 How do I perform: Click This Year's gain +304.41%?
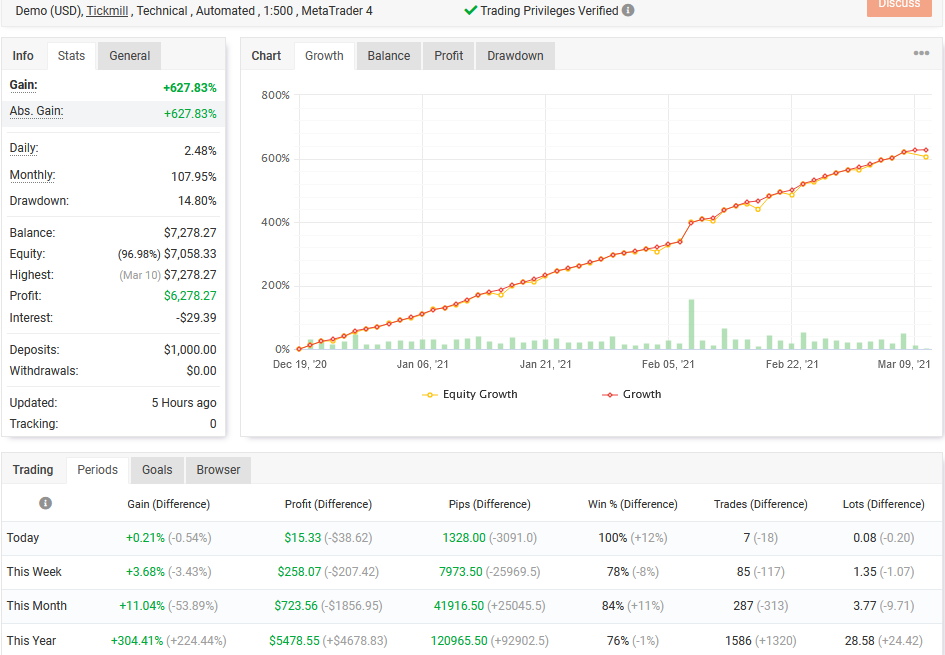coord(137,641)
